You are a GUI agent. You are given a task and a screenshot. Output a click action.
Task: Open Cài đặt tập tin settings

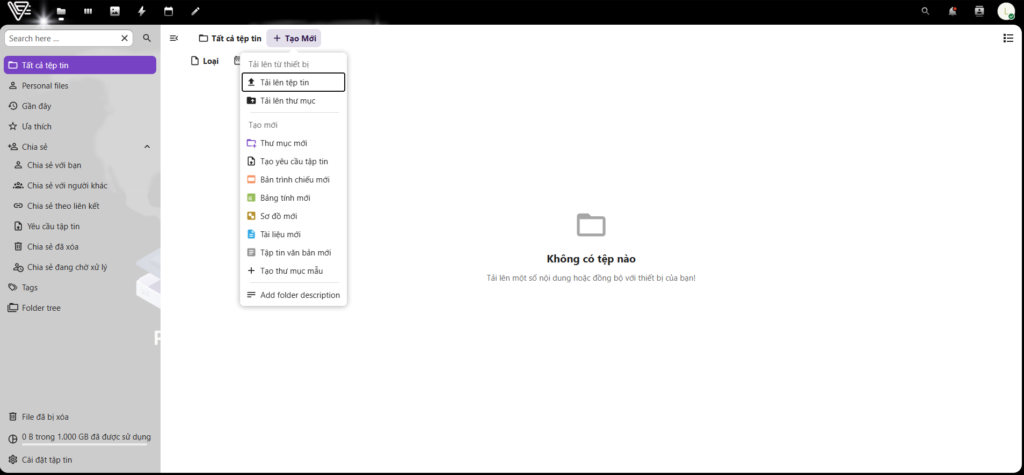click(x=80, y=459)
